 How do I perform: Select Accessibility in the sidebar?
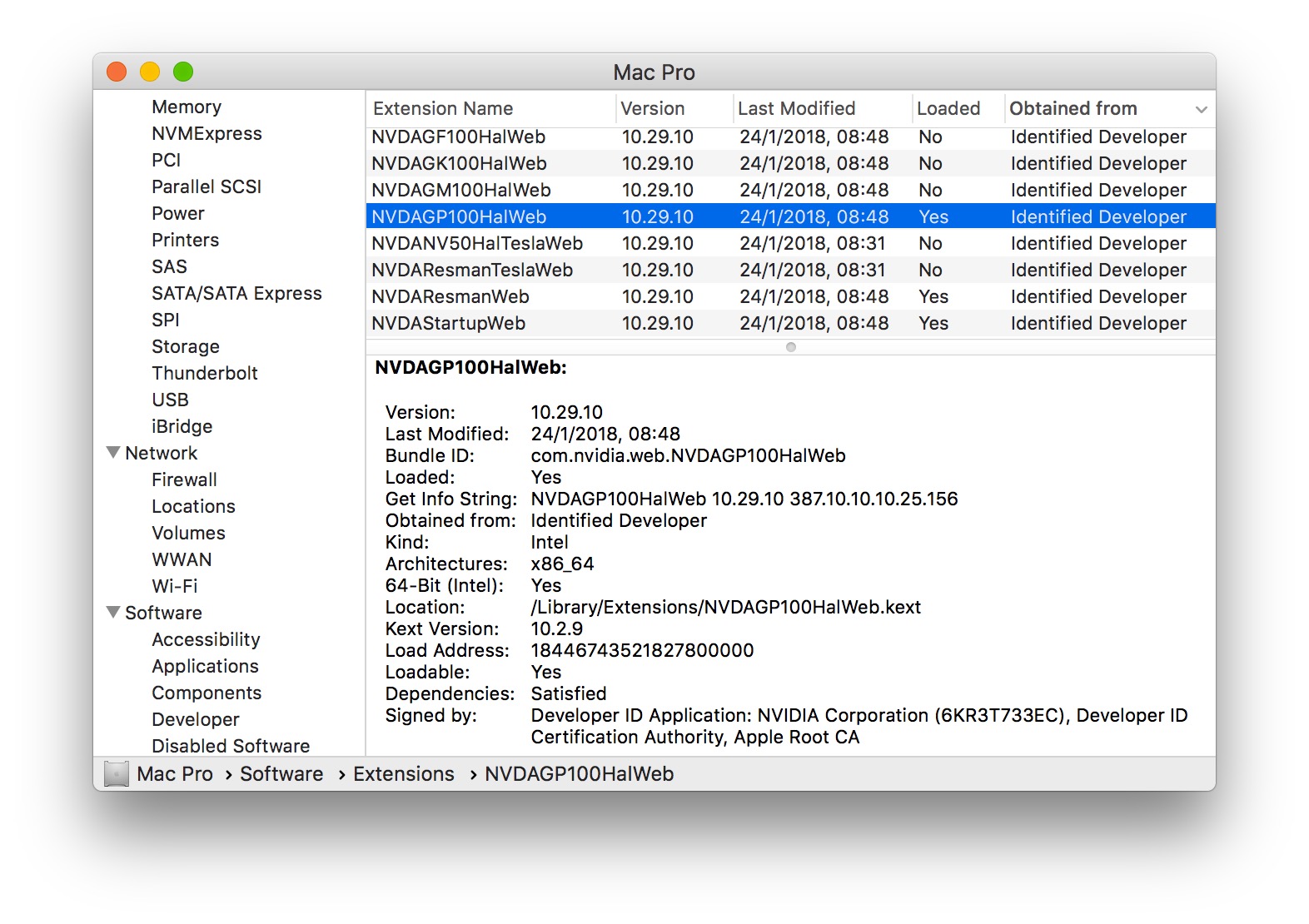[206, 639]
